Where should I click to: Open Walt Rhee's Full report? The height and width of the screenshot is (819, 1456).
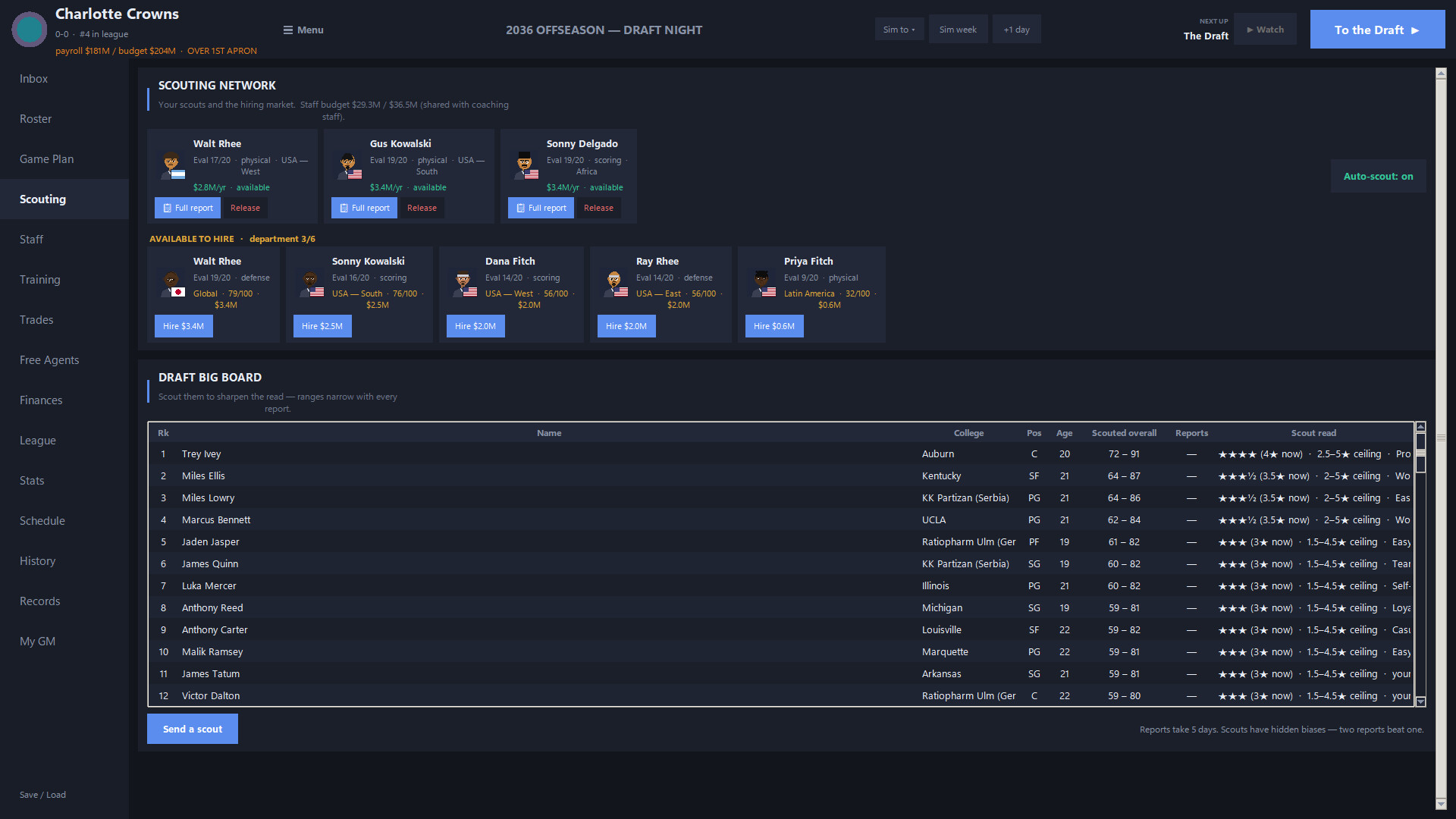point(187,208)
